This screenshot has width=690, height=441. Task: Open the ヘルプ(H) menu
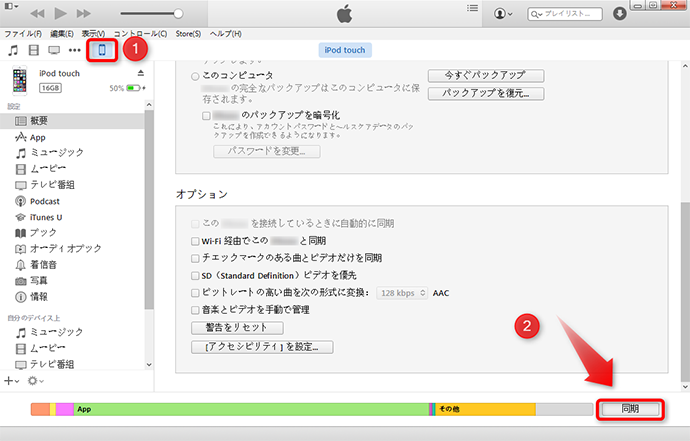coord(225,34)
